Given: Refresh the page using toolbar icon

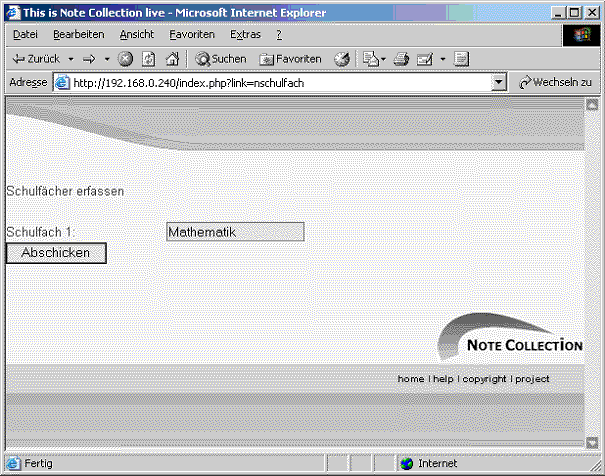Looking at the screenshot, I should click(149, 59).
